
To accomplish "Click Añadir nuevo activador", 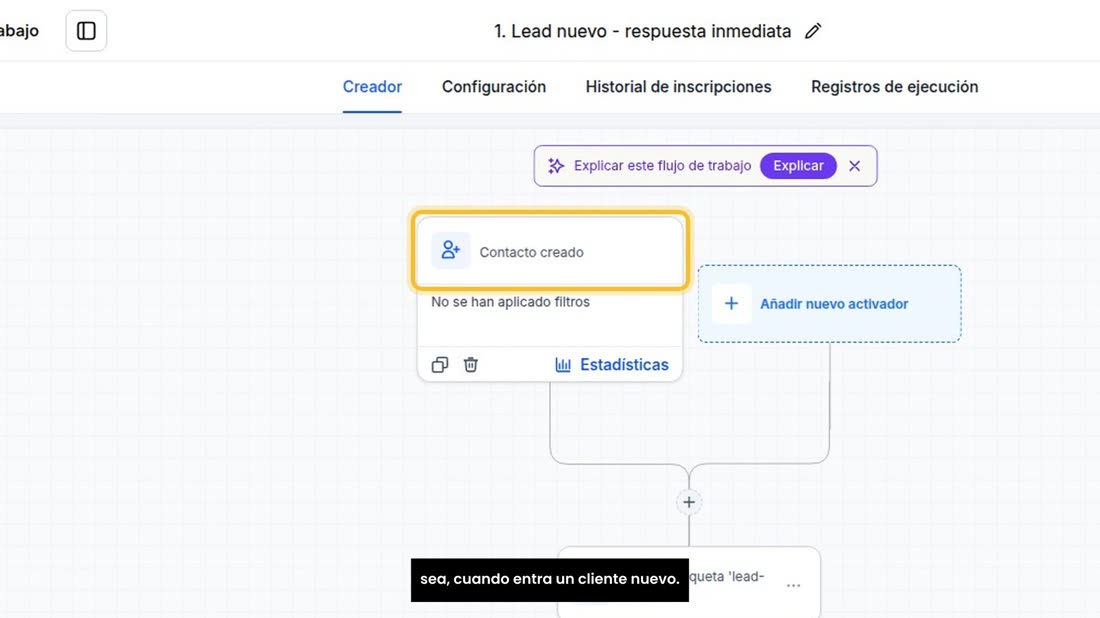I will (x=829, y=304).
